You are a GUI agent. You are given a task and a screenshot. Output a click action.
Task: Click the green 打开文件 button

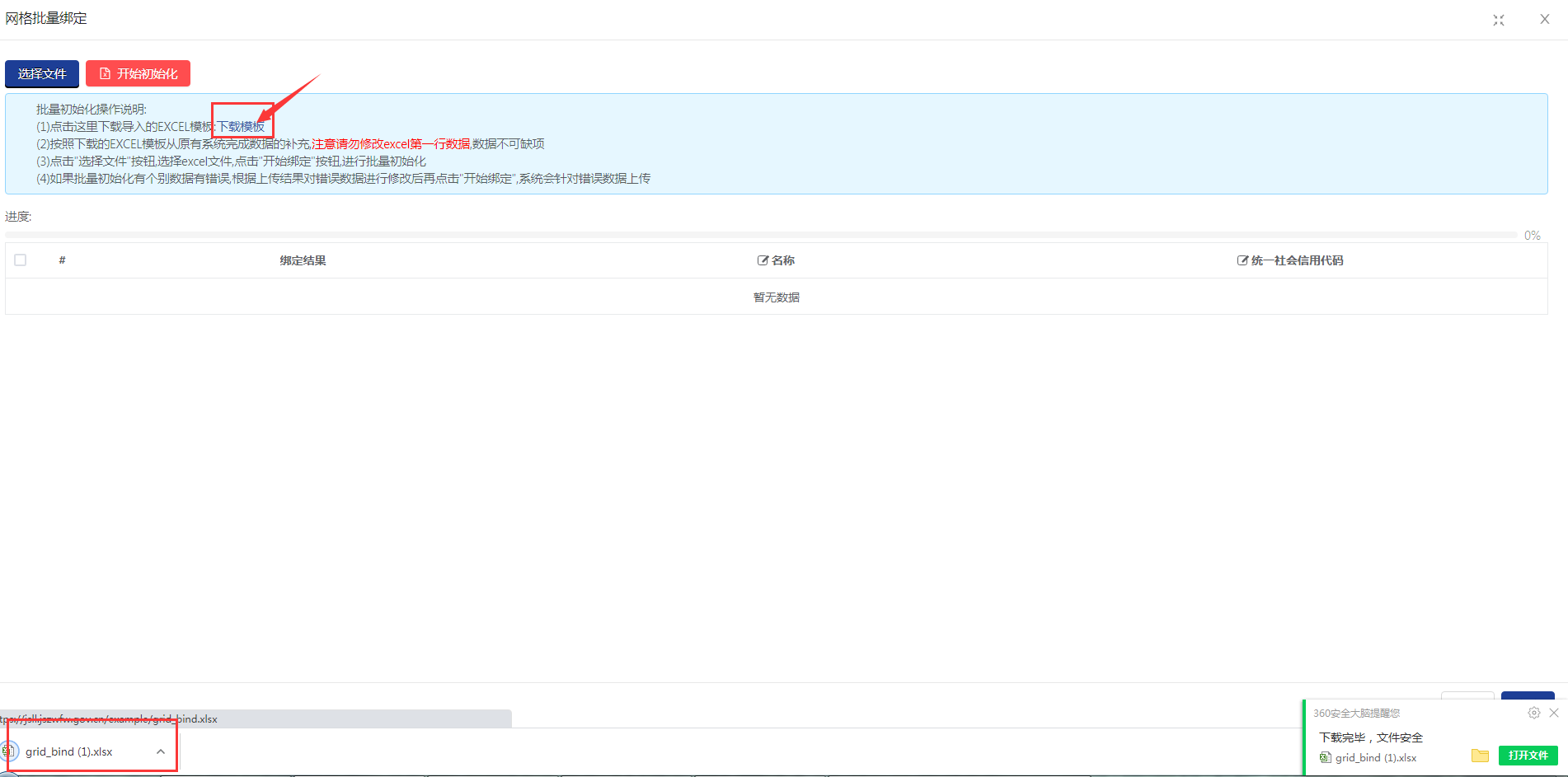pyautogui.click(x=1528, y=756)
